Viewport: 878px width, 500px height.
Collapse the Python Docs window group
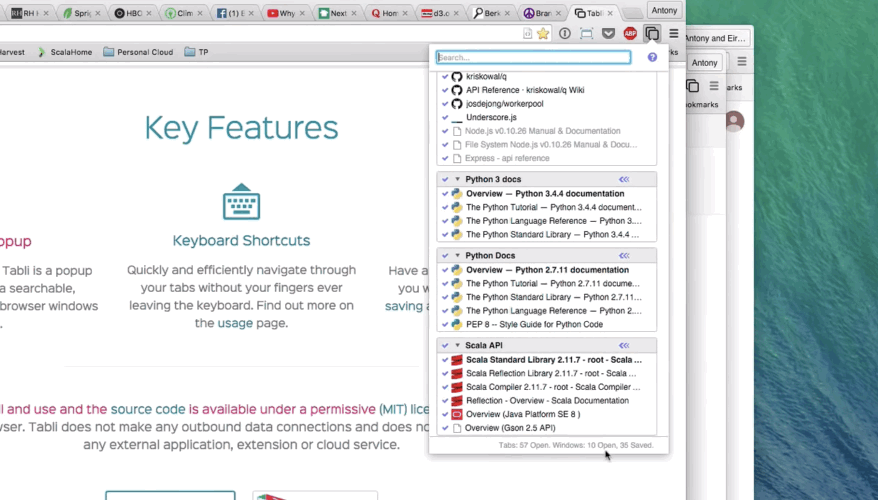click(x=457, y=255)
